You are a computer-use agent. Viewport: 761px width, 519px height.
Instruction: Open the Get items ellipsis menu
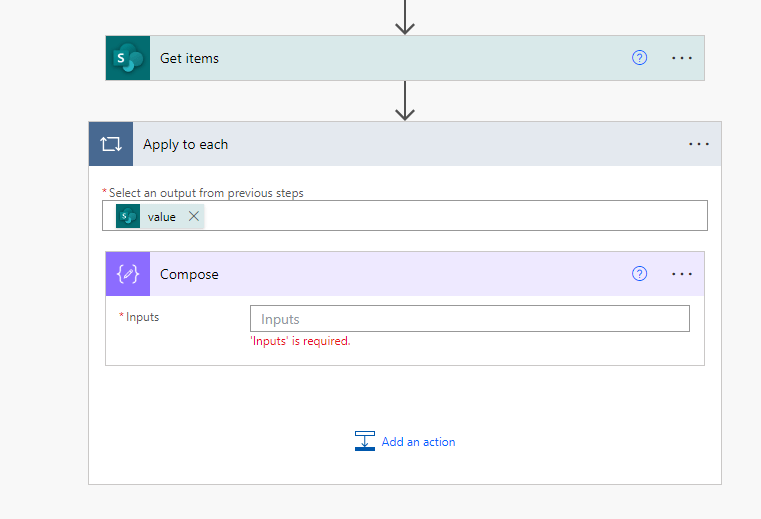(x=682, y=58)
